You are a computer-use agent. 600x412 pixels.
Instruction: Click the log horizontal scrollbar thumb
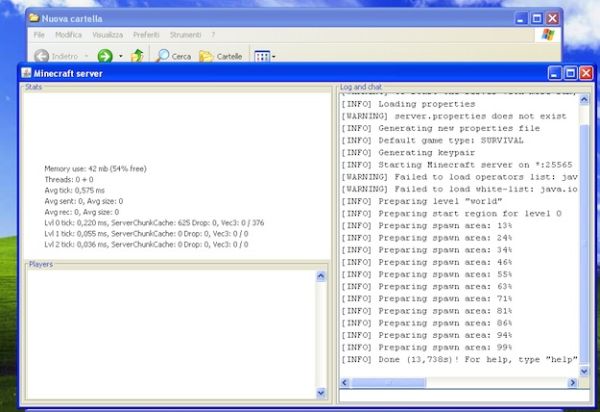click(x=389, y=383)
